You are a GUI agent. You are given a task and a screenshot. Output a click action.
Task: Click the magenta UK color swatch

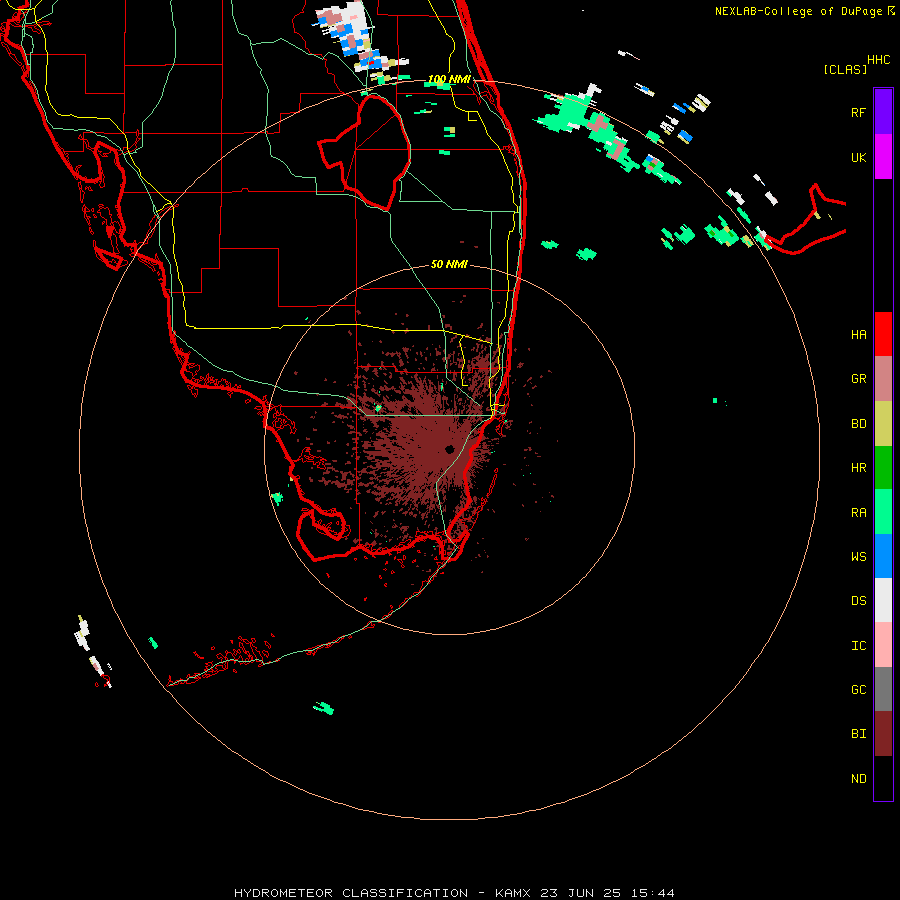click(883, 157)
